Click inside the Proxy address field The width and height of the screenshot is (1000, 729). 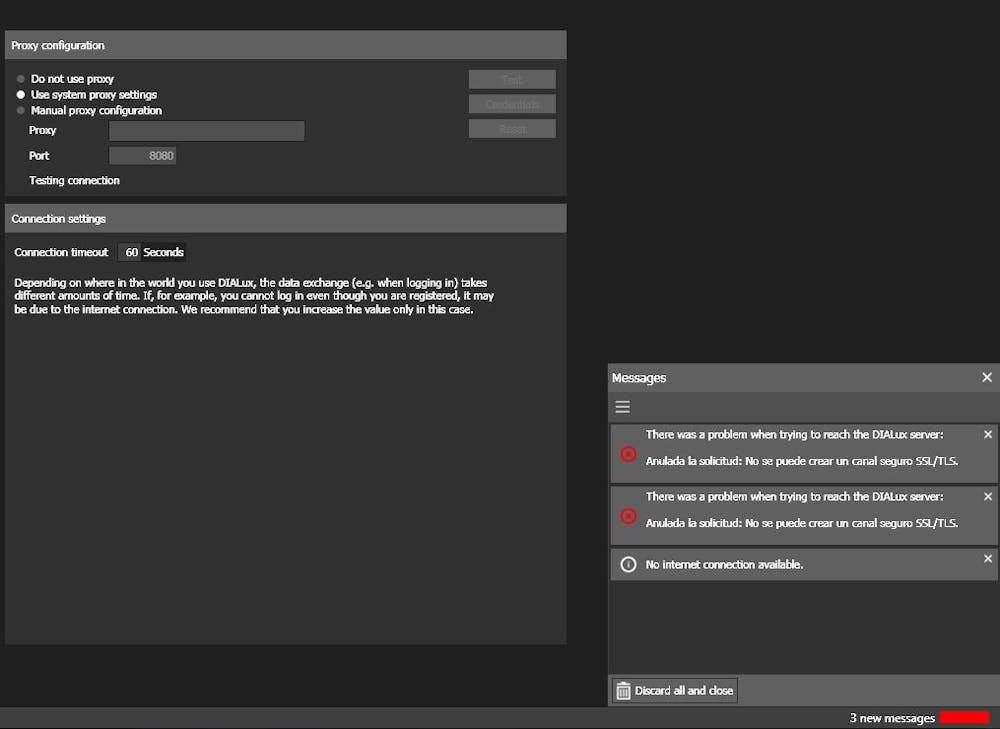coord(206,130)
